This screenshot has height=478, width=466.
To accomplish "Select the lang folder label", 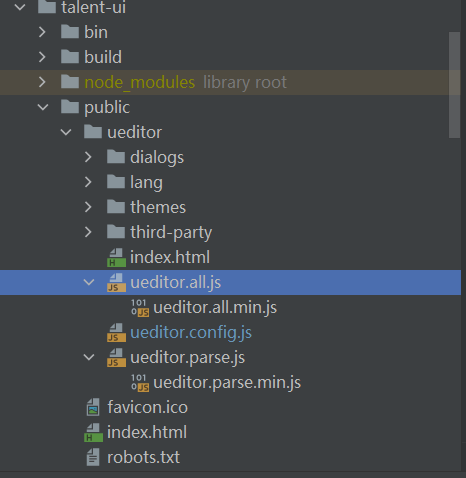I will point(146,182).
